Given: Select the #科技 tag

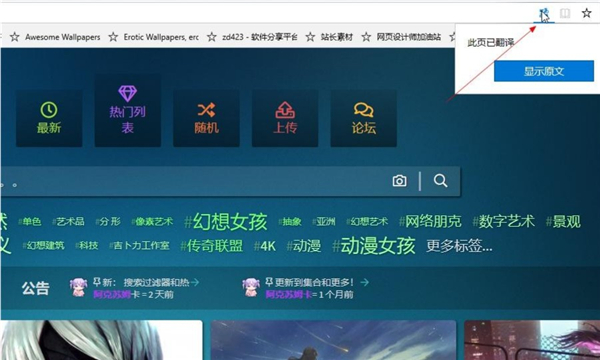Looking at the screenshot, I should coord(87,245).
